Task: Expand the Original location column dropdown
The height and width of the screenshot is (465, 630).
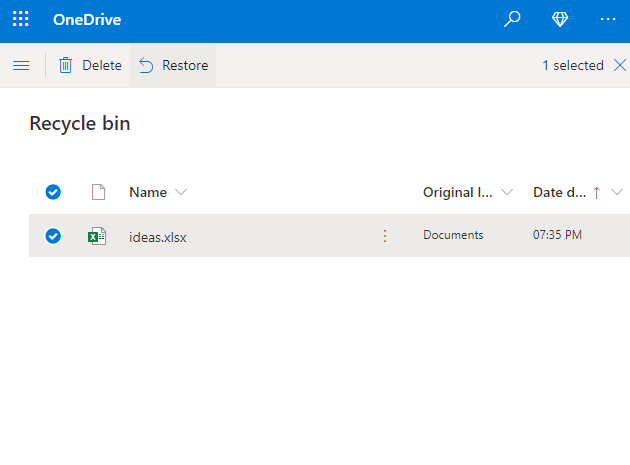Action: [x=507, y=192]
